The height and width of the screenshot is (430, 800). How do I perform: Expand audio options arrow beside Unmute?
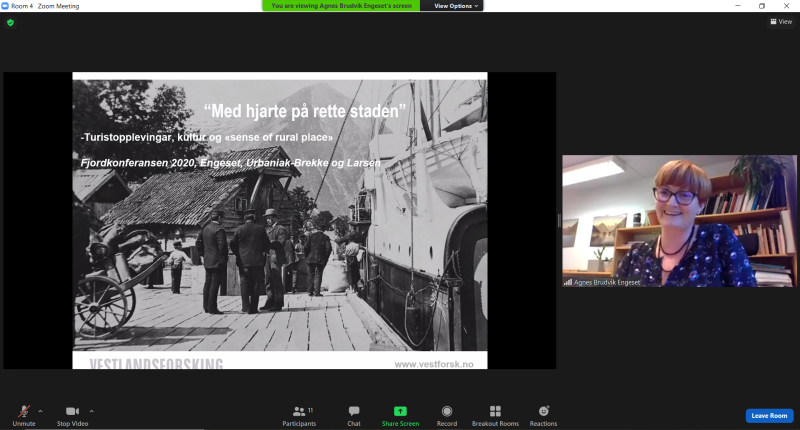[x=40, y=411]
